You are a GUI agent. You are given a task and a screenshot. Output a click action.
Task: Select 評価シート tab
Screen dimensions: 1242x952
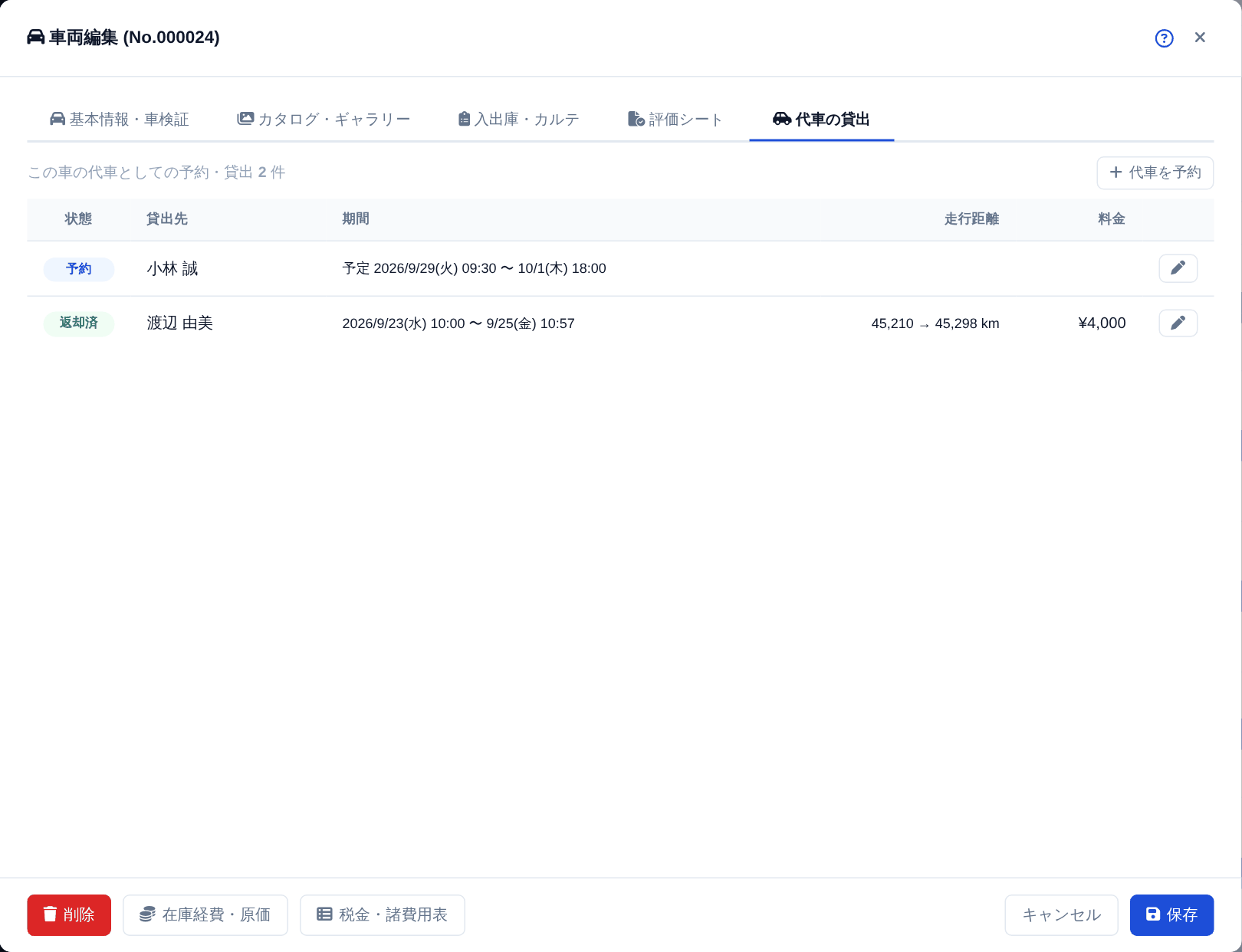[675, 119]
